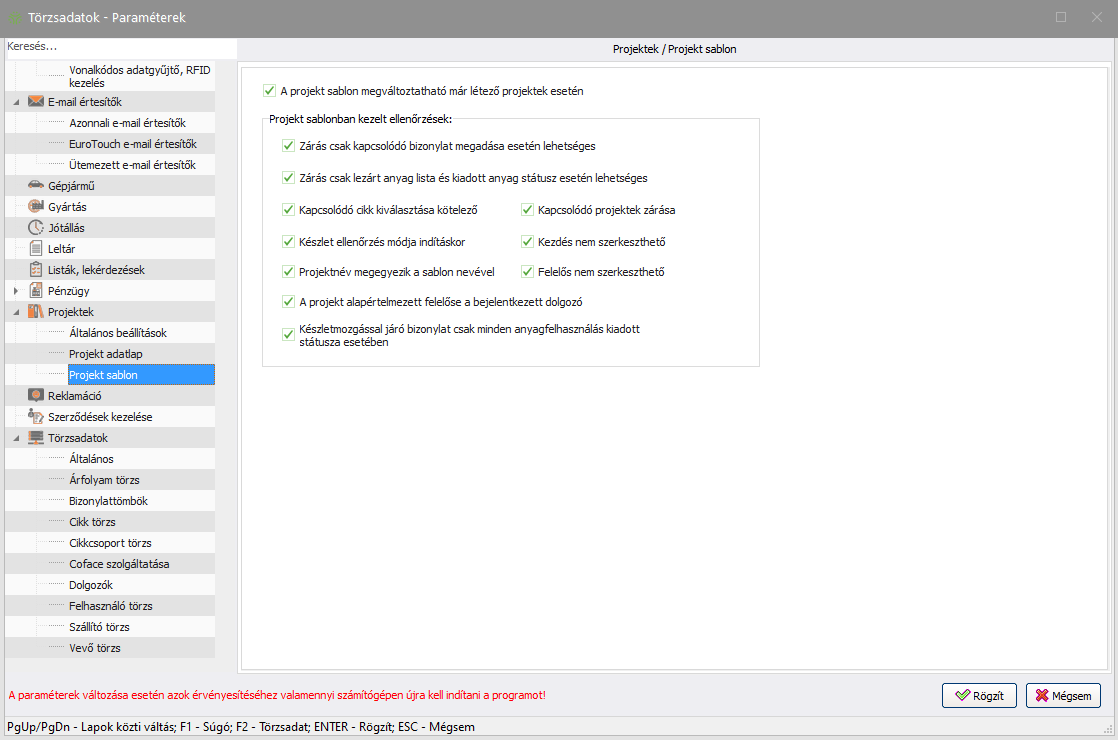
Task: Click the Leltár document icon
Action: tap(36, 248)
